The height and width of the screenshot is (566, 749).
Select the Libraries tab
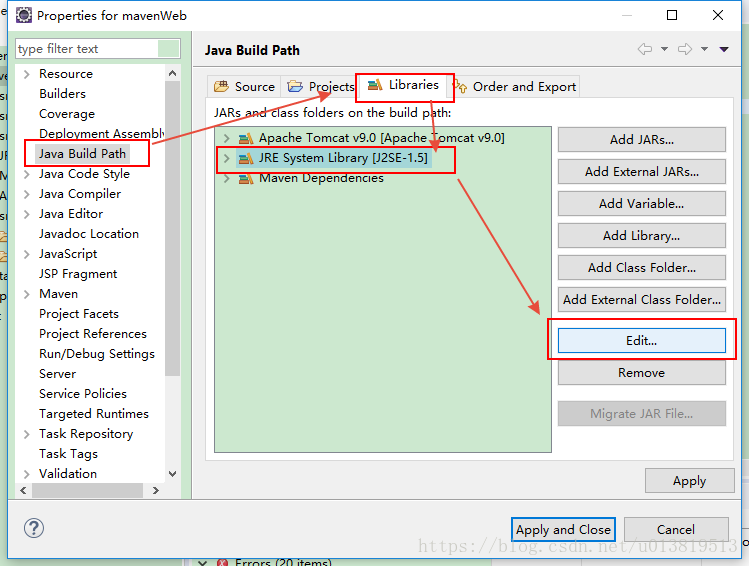(403, 85)
